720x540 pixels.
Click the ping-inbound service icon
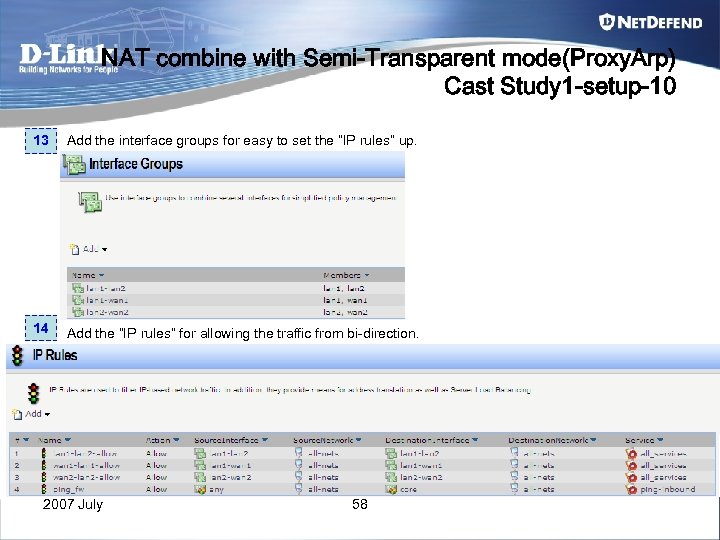click(631, 489)
